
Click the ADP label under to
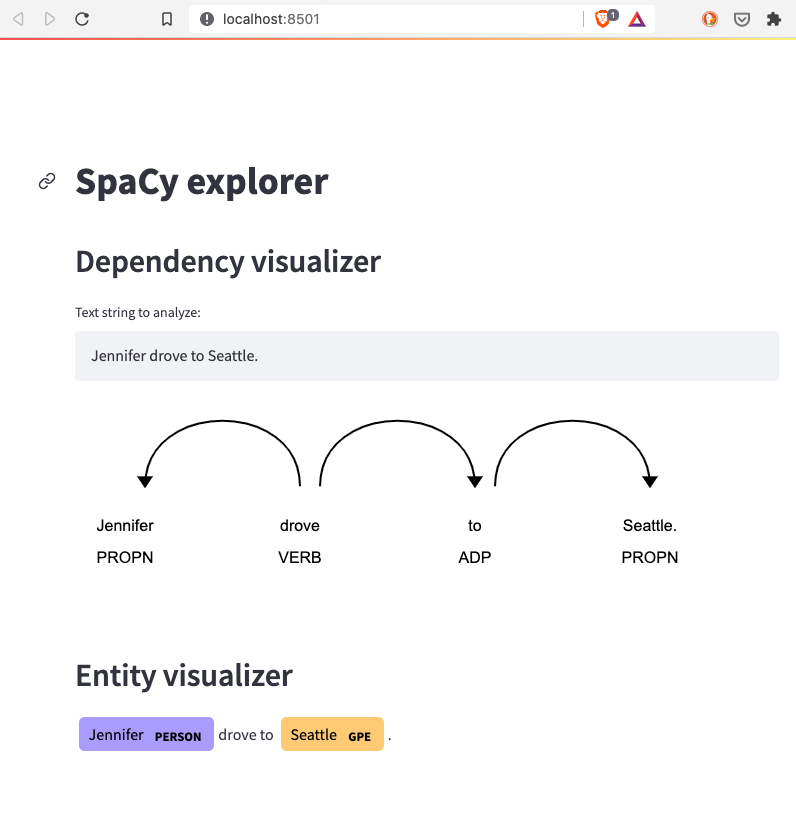pos(474,557)
